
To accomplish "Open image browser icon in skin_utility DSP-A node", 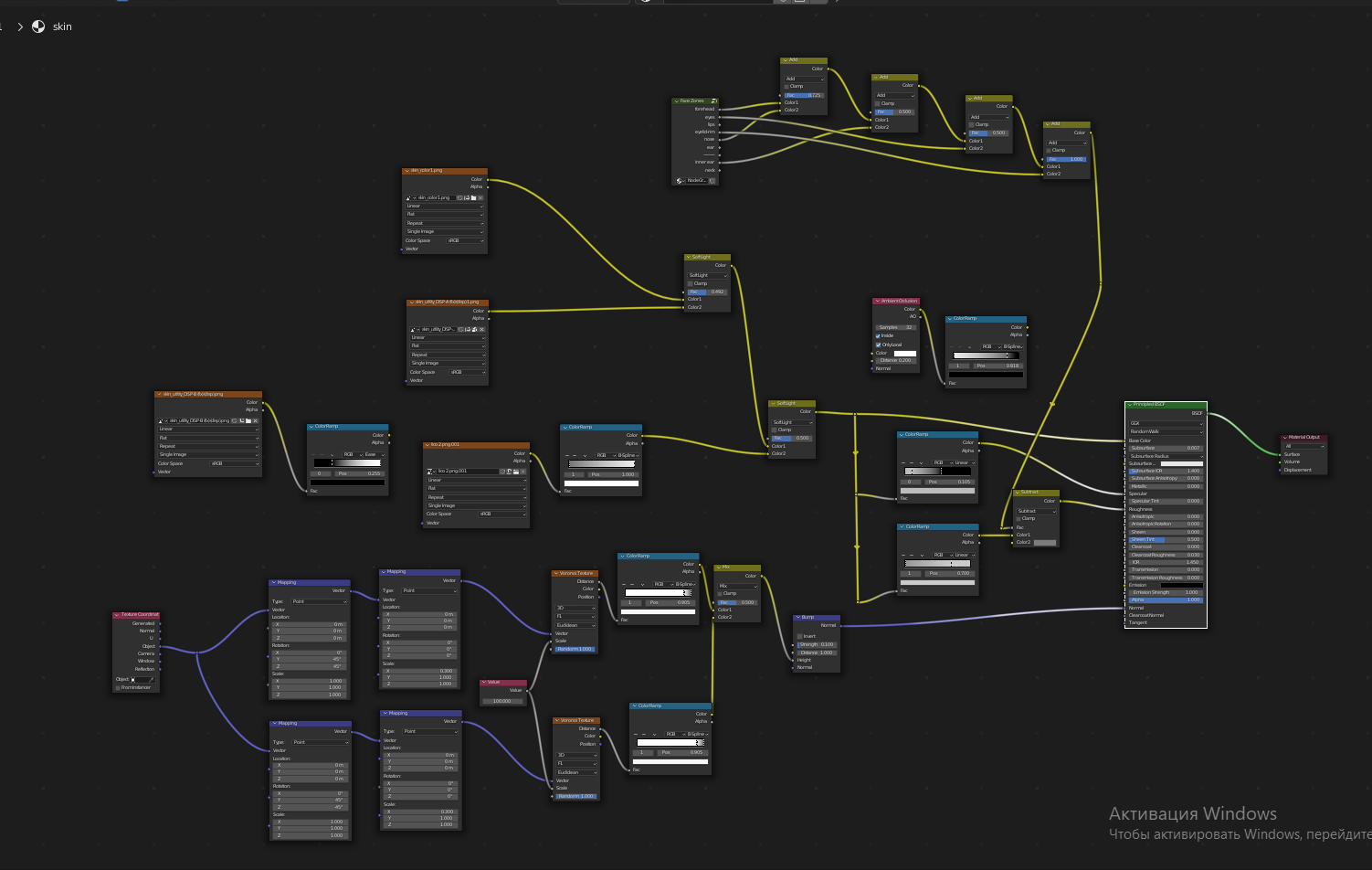I will click(x=414, y=329).
